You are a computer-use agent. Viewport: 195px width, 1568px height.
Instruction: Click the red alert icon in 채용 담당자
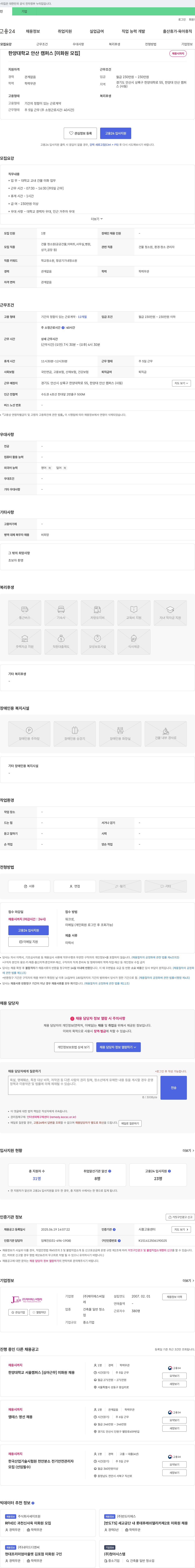click(x=72, y=1018)
